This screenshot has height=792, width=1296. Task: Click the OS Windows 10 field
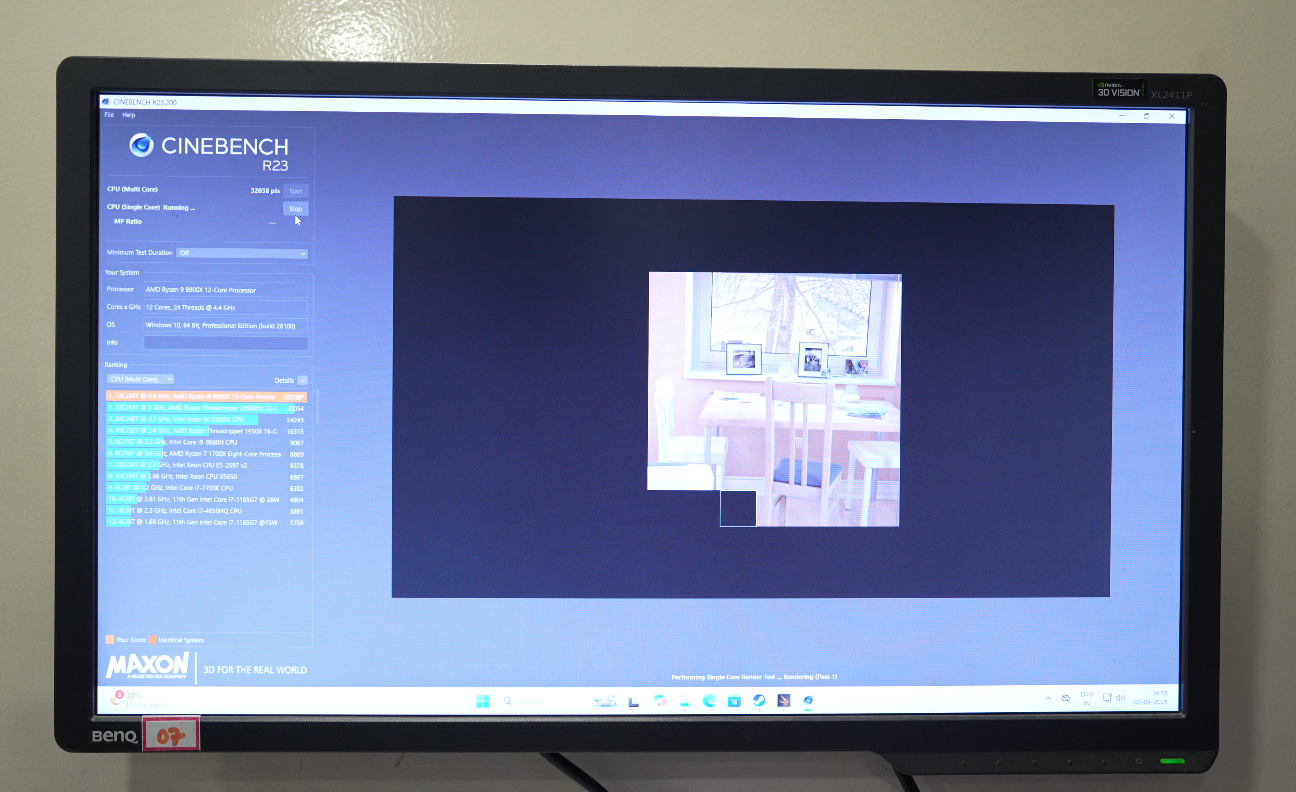[226, 325]
